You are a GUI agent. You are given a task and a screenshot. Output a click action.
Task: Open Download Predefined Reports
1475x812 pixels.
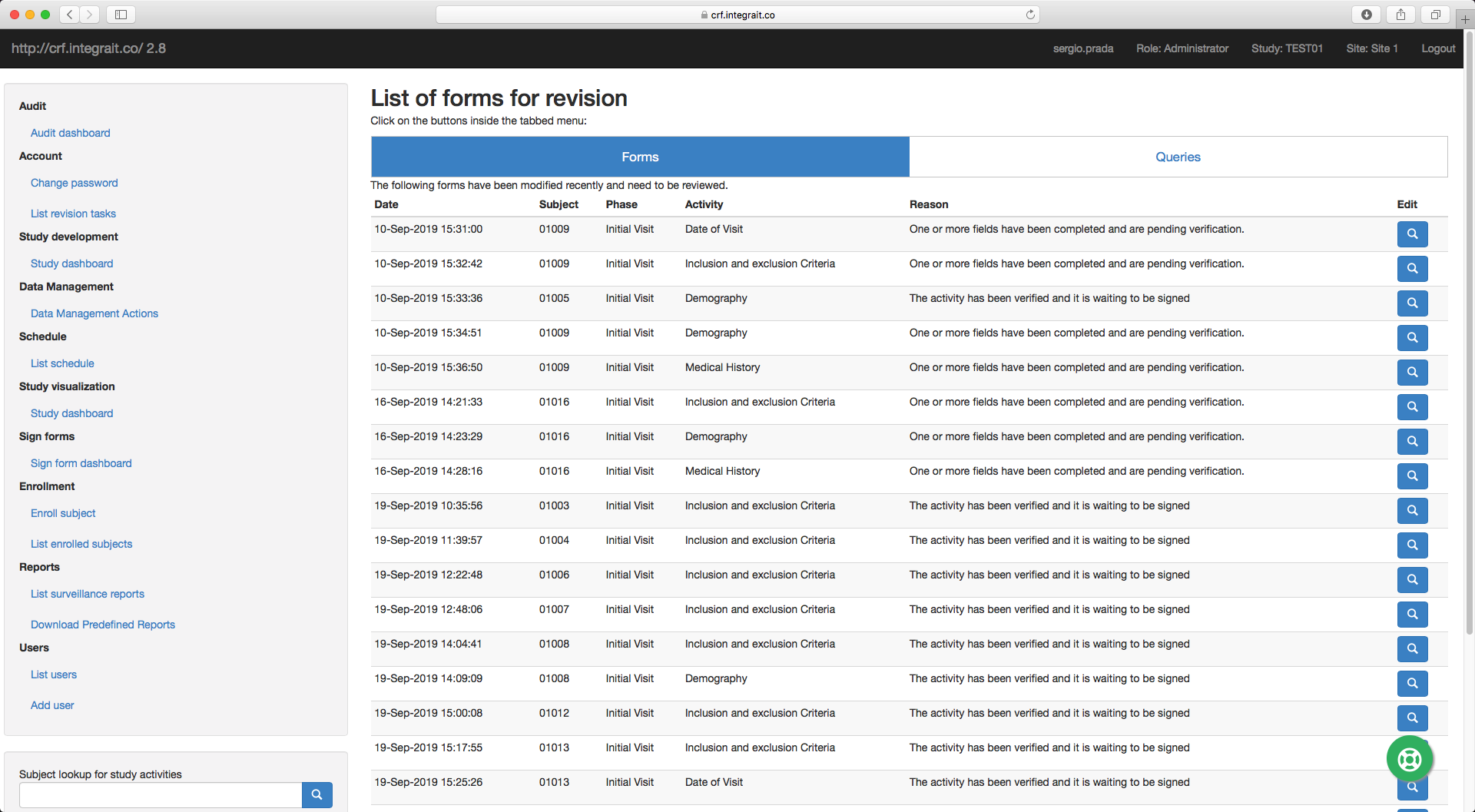[x=102, y=625]
